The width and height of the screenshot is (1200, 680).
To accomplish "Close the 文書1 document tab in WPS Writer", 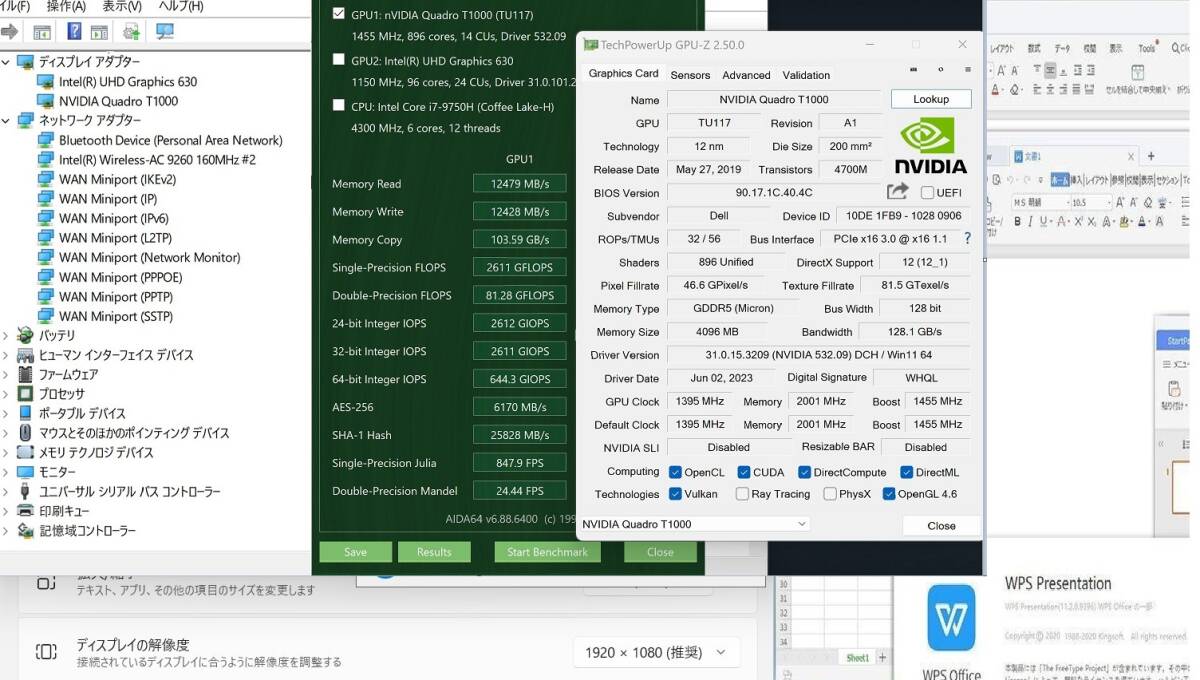I will tap(1131, 156).
